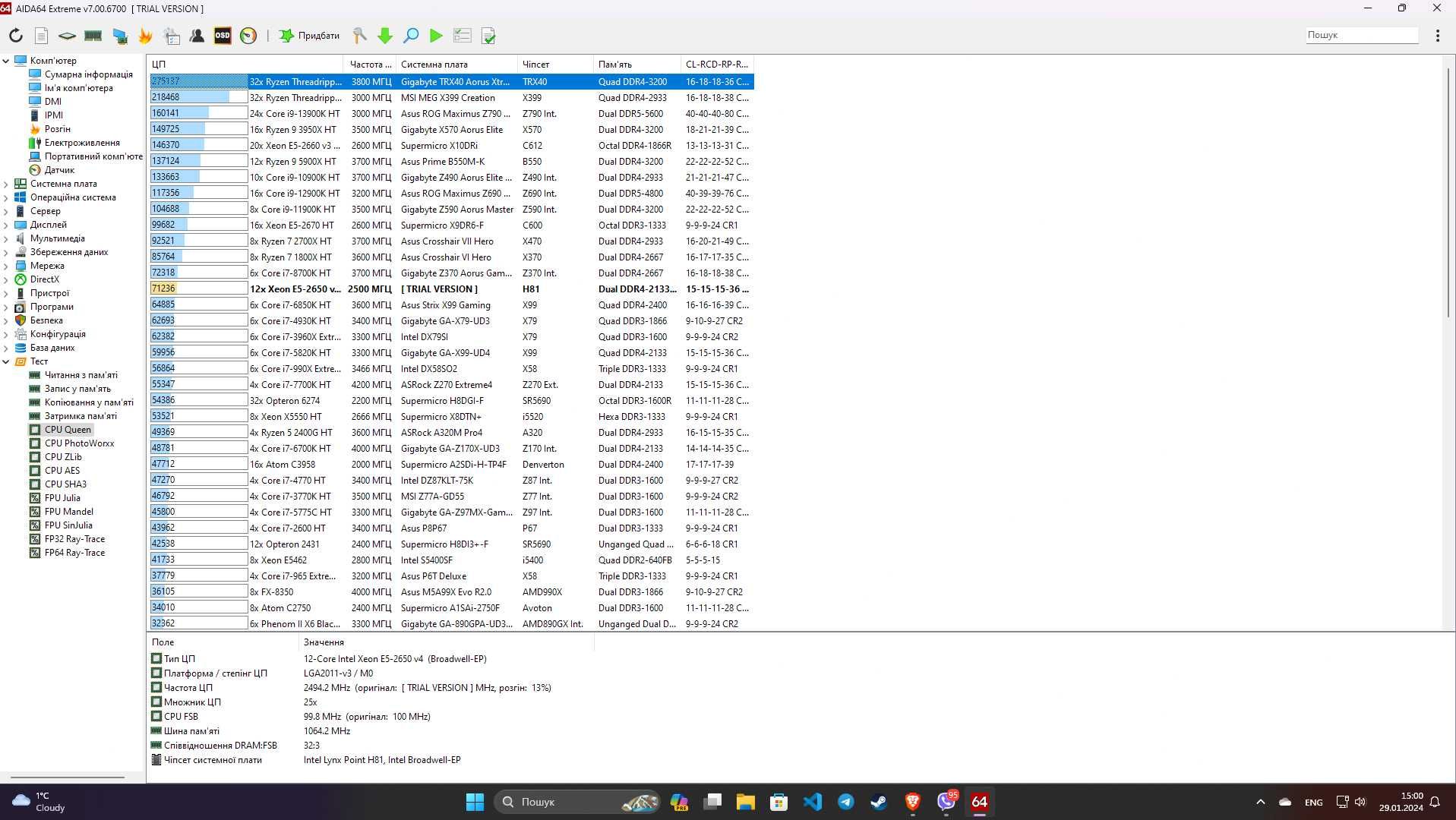Select the 12x Xeon E5-2650 result row
The width and height of the screenshot is (1456, 820).
(451, 289)
